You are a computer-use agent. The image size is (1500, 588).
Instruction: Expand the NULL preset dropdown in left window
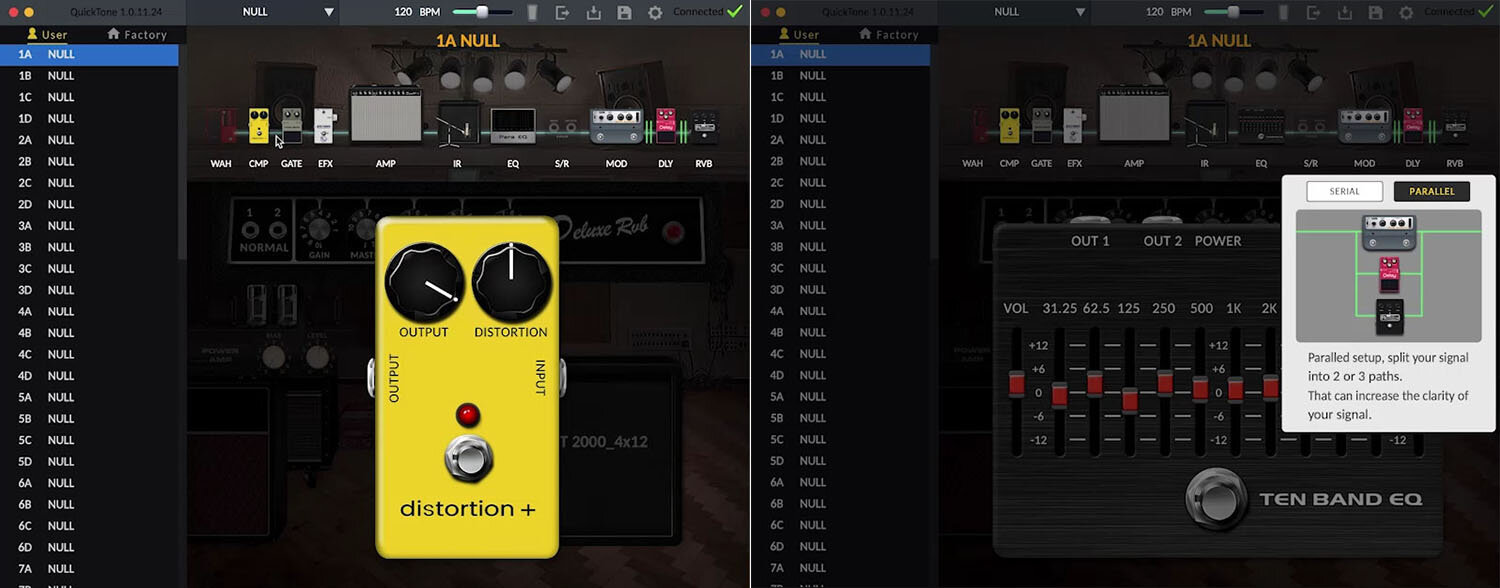(x=328, y=12)
